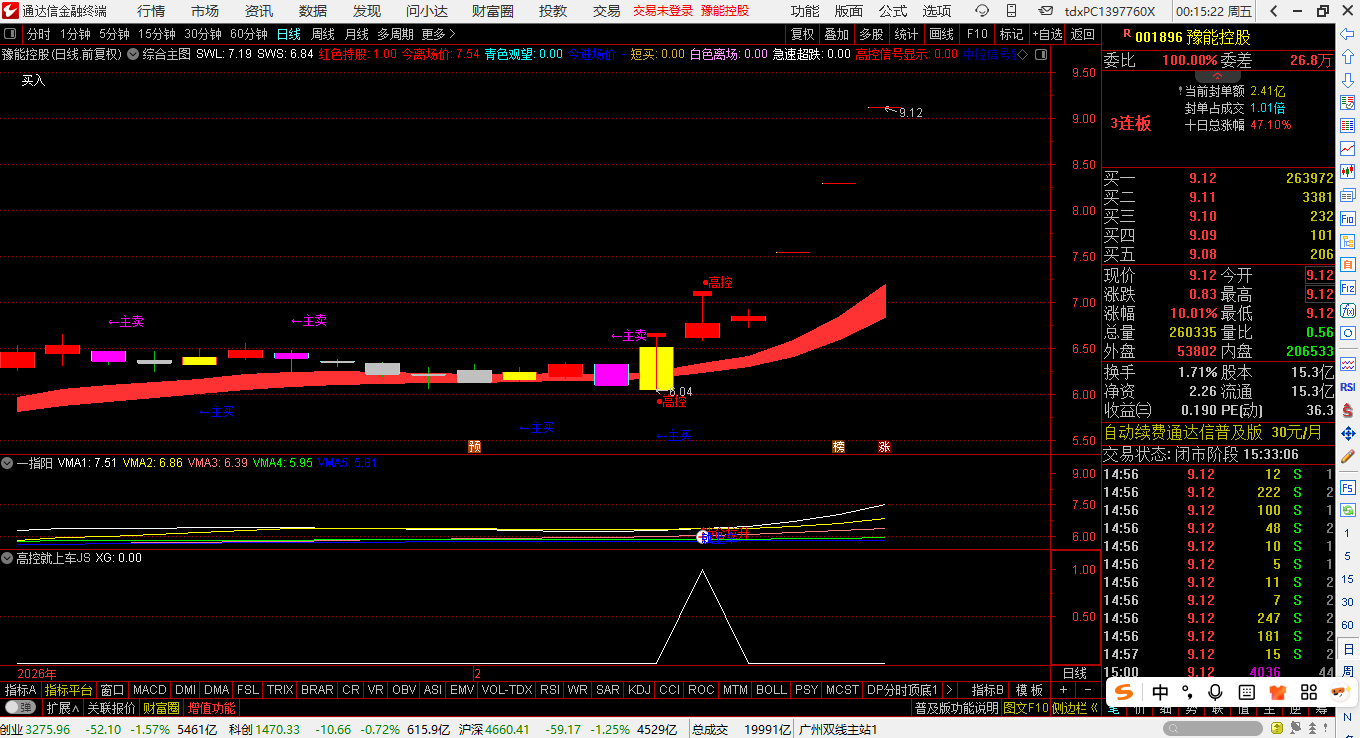Click the F10 sidebar icon

coord(1347,218)
